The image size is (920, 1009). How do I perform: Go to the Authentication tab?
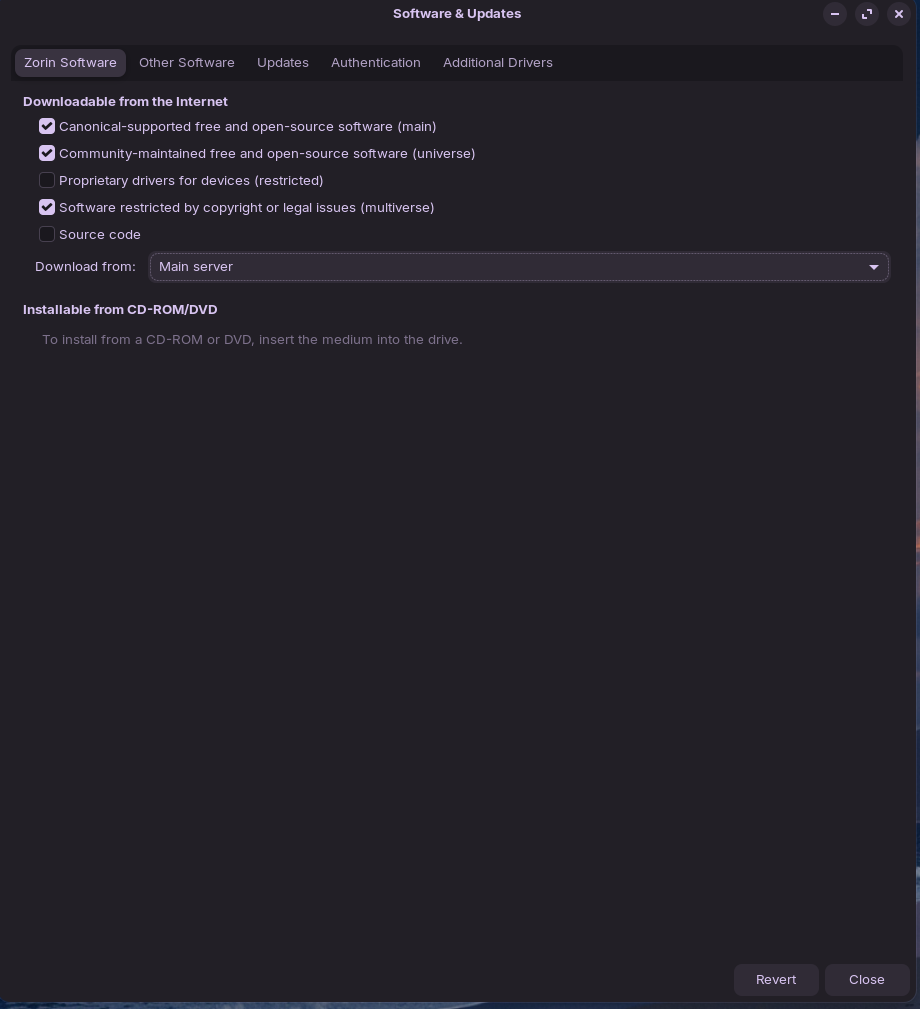point(376,63)
